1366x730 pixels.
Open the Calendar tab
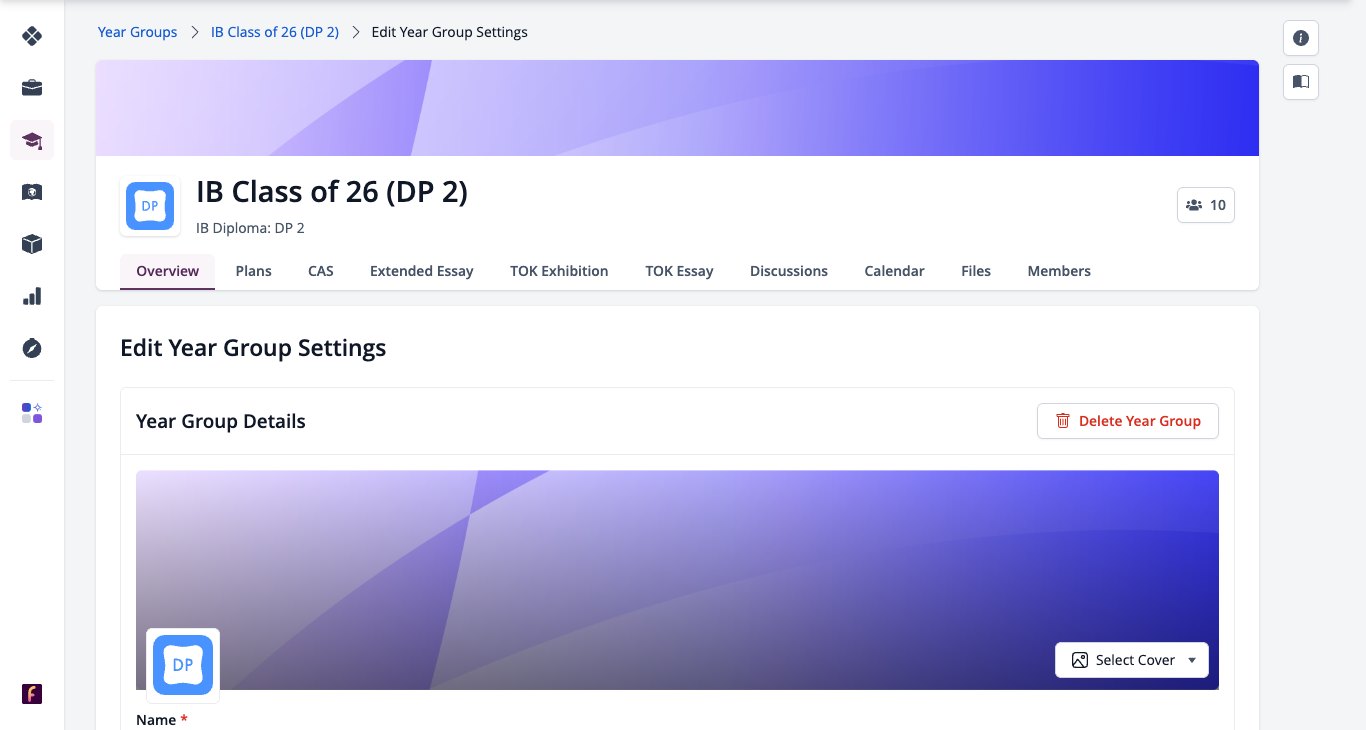(895, 271)
